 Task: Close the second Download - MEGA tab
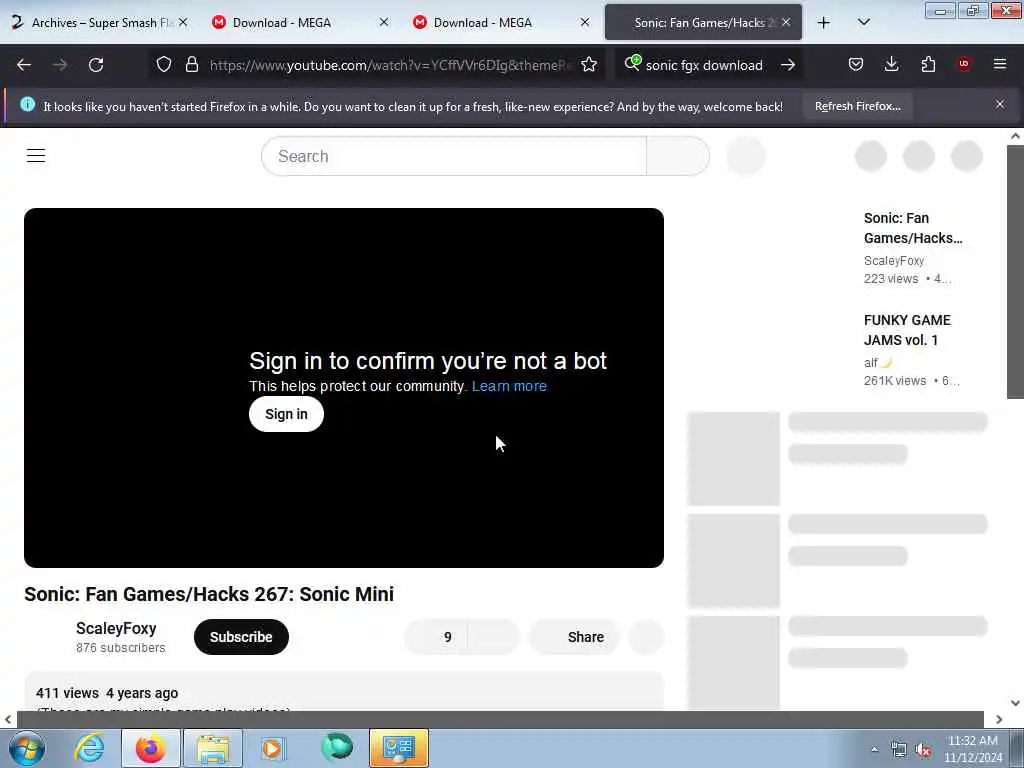(585, 22)
